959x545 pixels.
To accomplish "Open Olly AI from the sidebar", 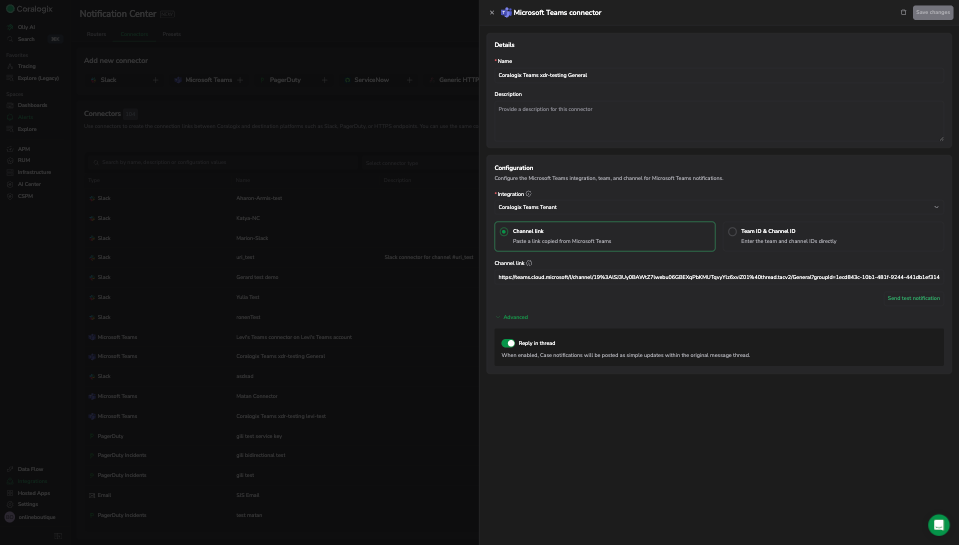I will coord(26,27).
